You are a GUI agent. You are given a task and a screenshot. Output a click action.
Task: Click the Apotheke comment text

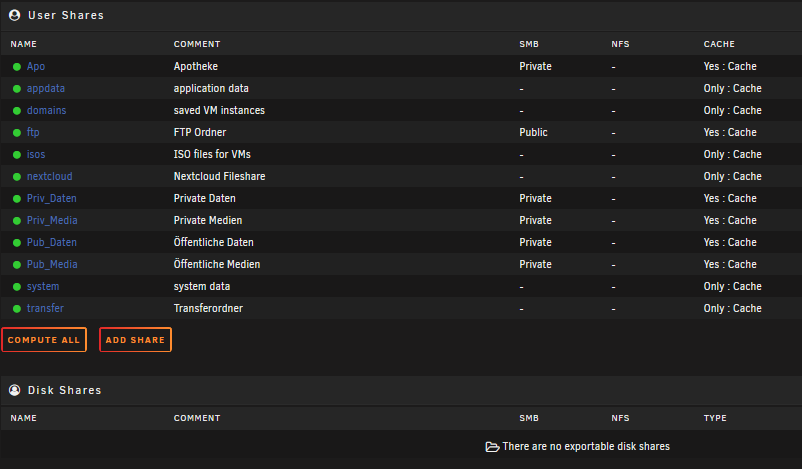click(195, 66)
